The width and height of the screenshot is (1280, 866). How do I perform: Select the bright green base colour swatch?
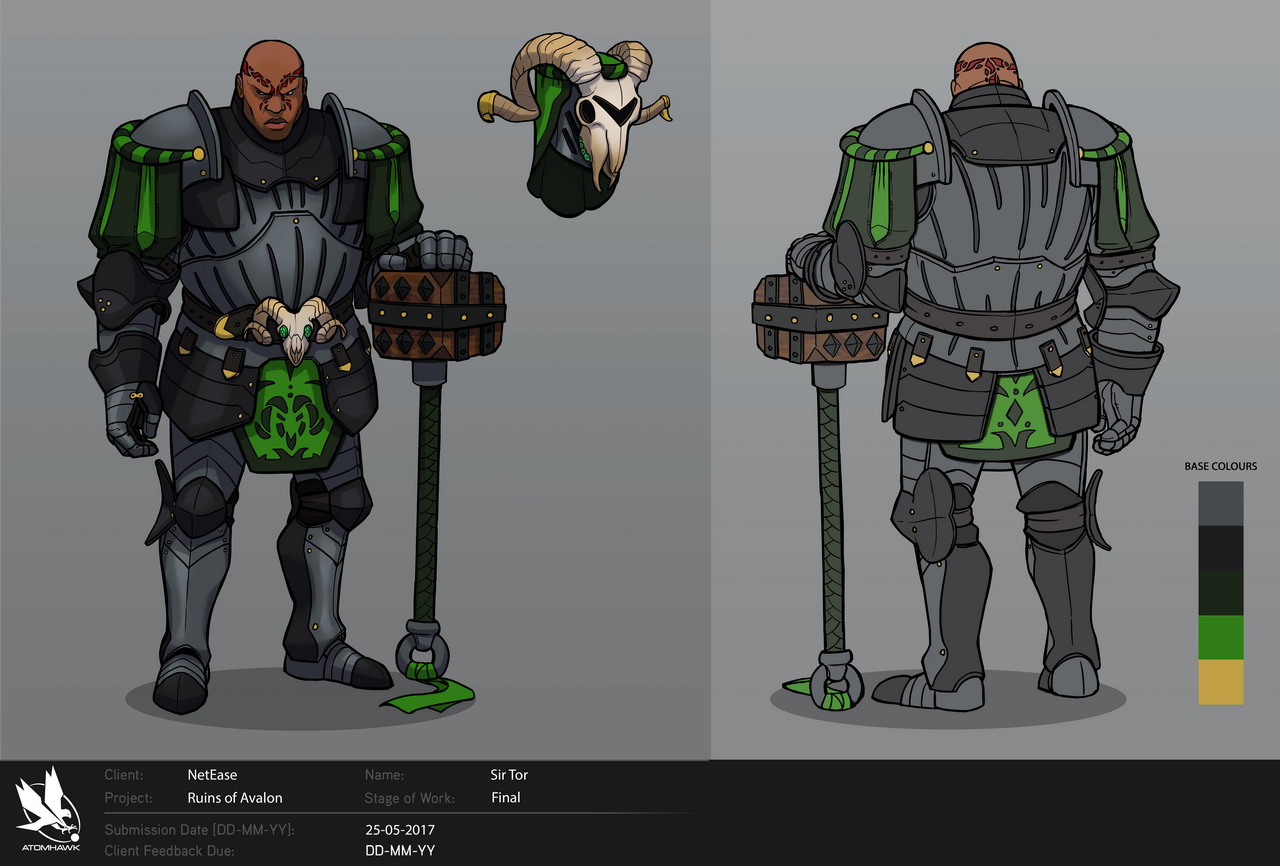point(1221,637)
